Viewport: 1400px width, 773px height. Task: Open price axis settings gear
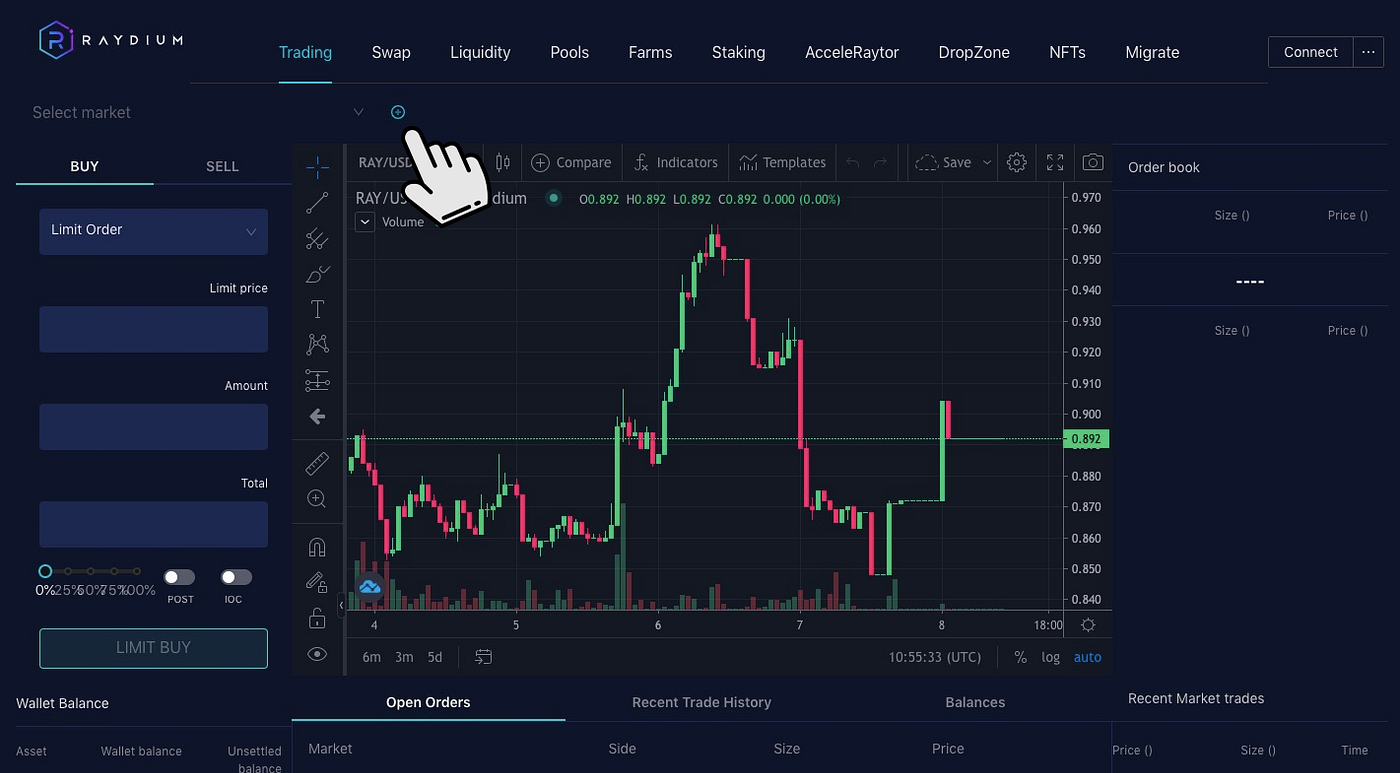coord(1088,625)
